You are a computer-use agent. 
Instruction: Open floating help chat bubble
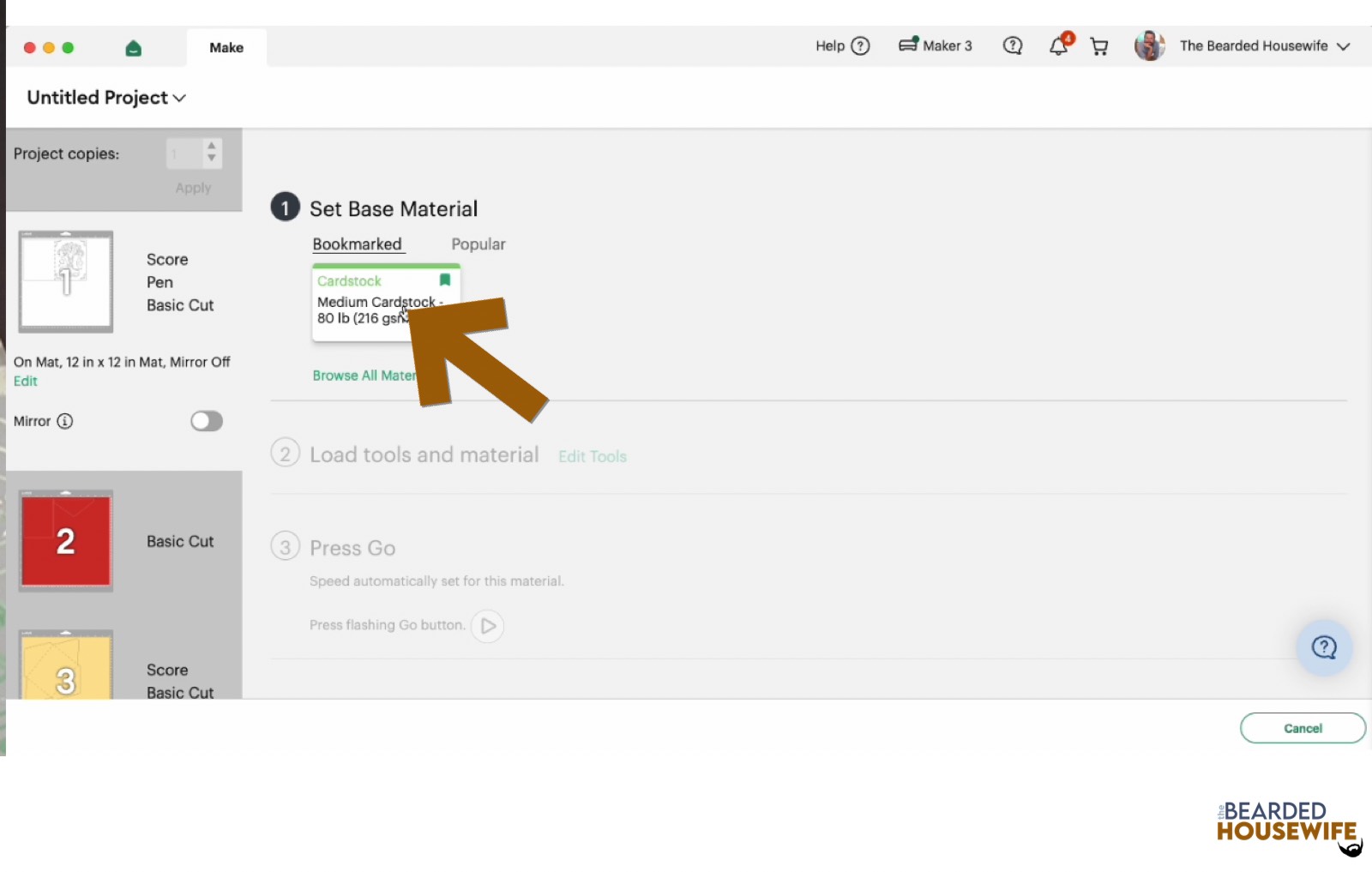(x=1324, y=647)
